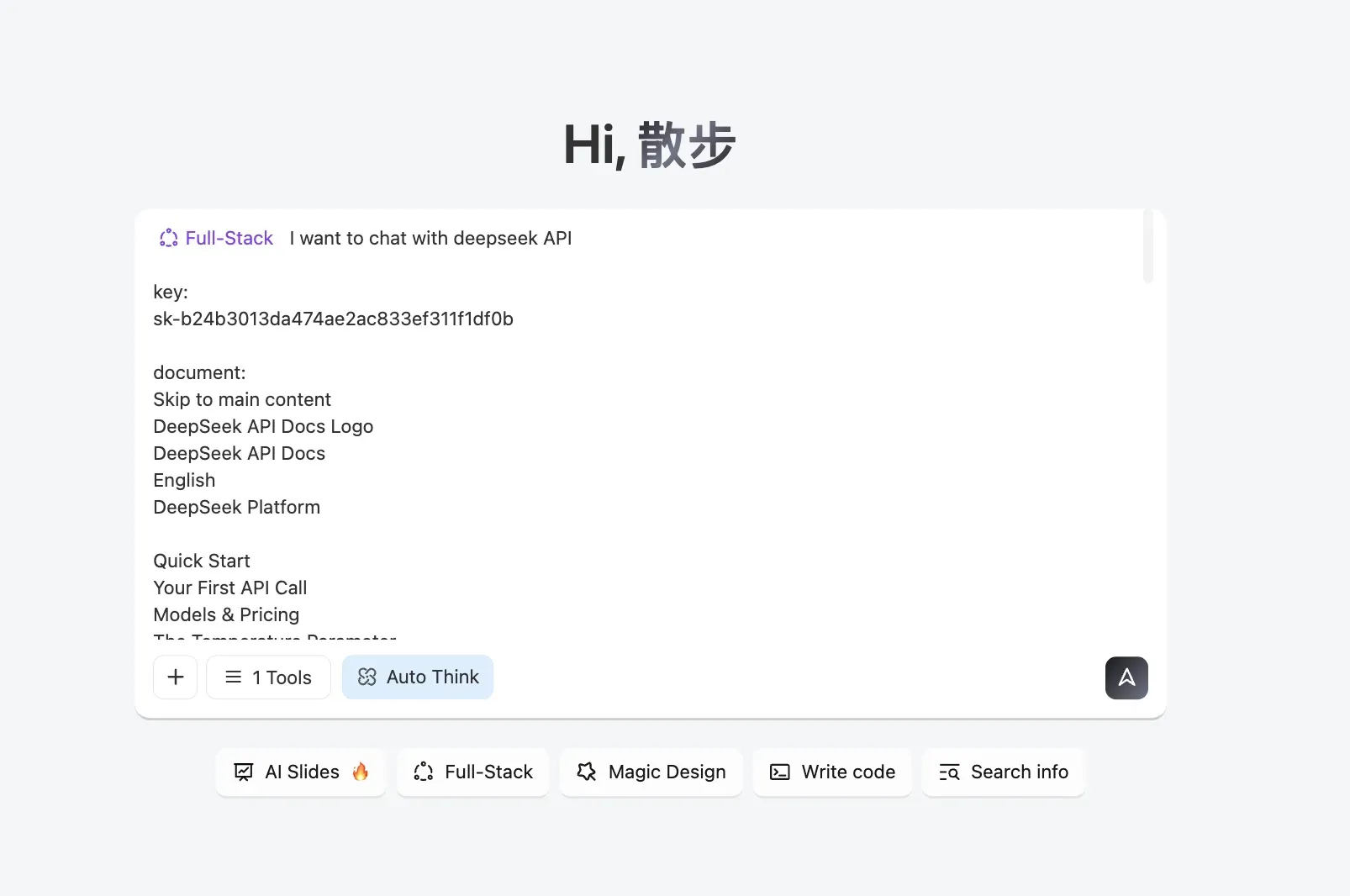Select the Search info shortcut
Screen dimensions: 1350x896
[x=1004, y=772]
